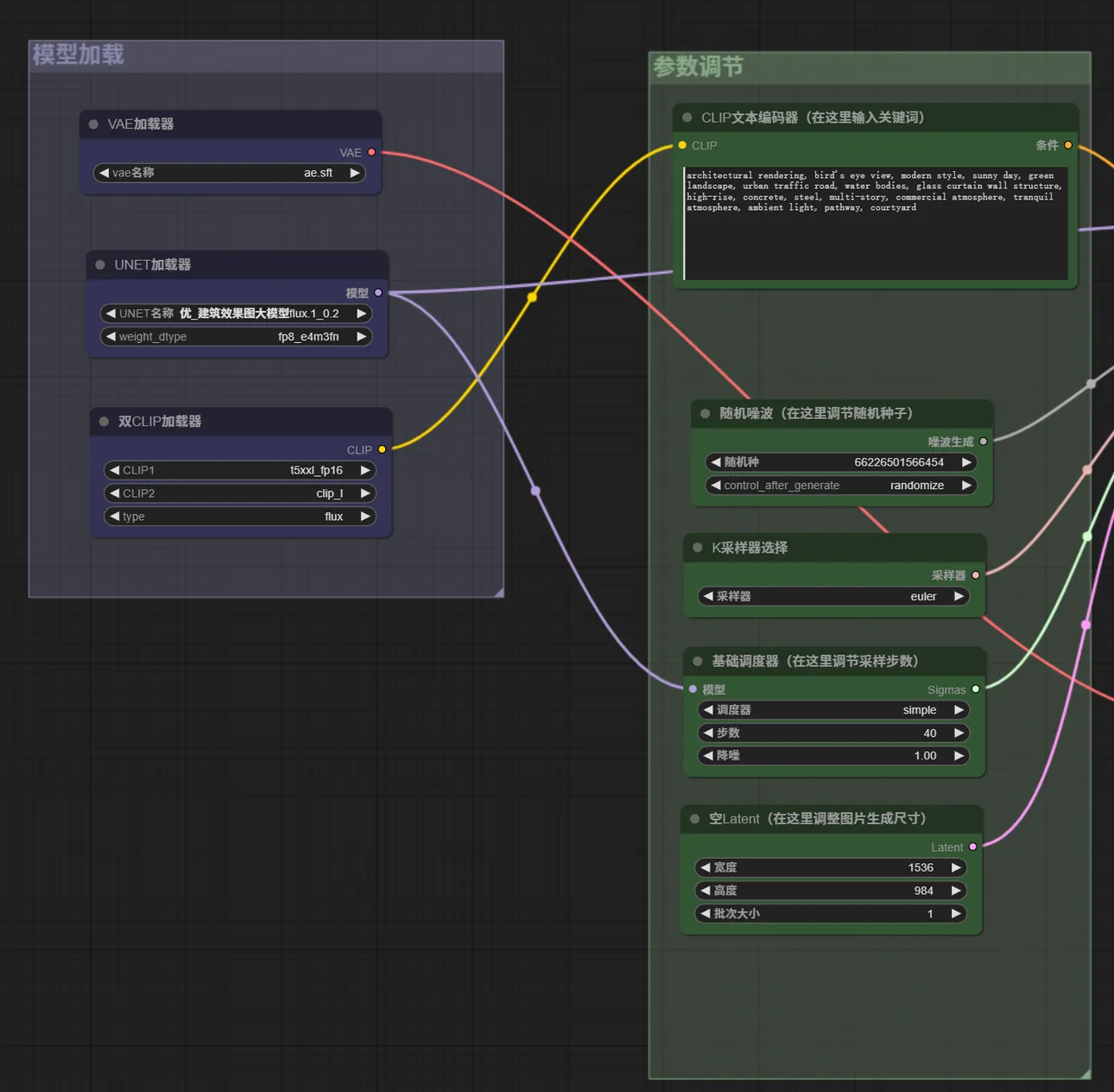Click the 噪波生成 output socket
The height and width of the screenshot is (1092, 1114).
tap(984, 441)
